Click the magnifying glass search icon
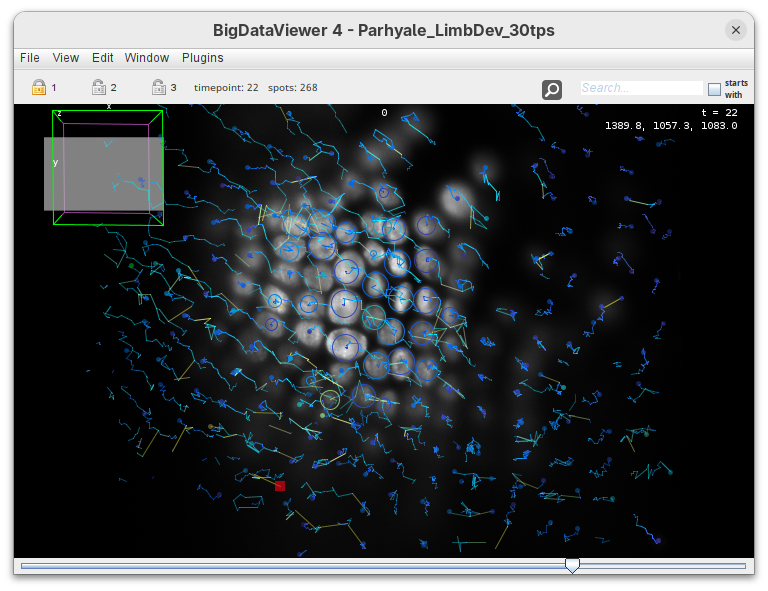Image resolution: width=768 pixels, height=591 pixels. click(552, 90)
